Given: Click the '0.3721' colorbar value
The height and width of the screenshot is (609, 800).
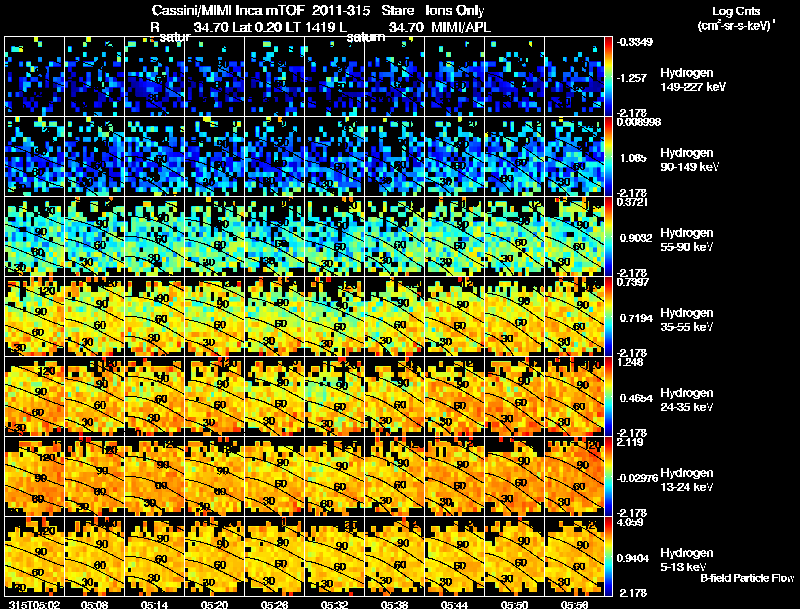Looking at the screenshot, I should coord(632,202).
